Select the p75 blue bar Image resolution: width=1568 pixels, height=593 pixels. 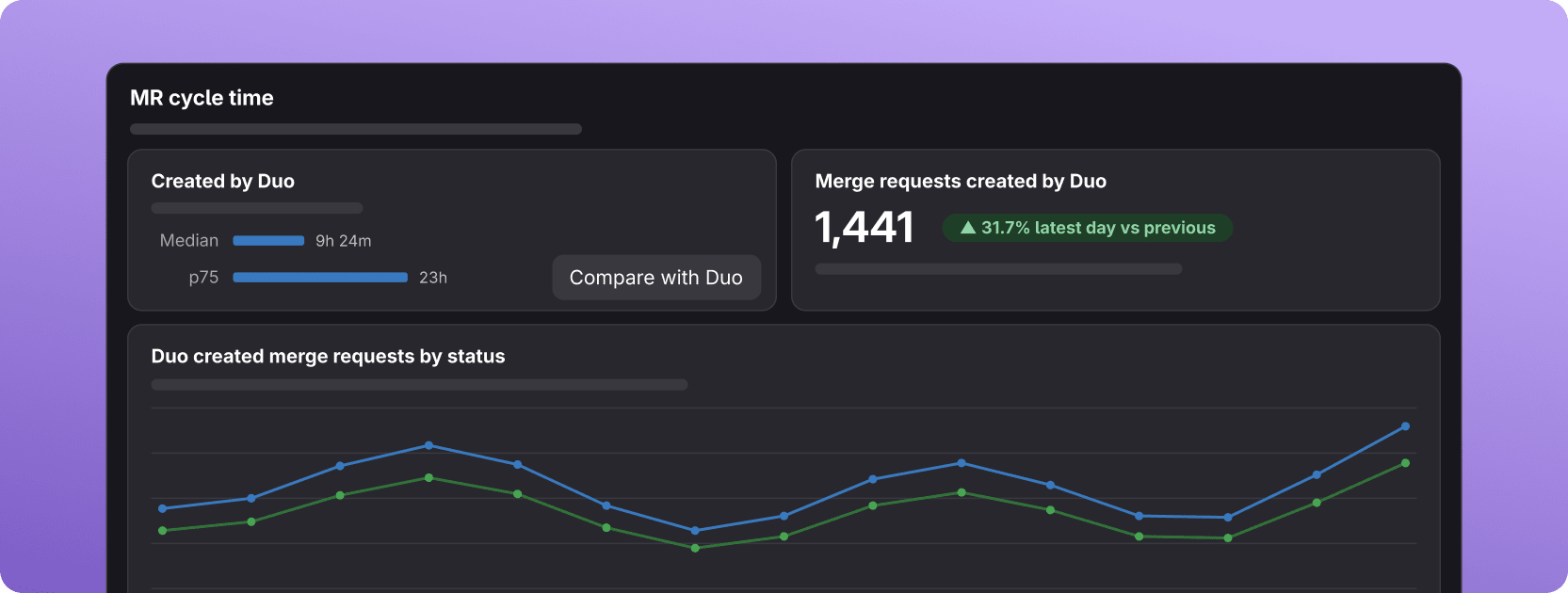pyautogui.click(x=320, y=278)
